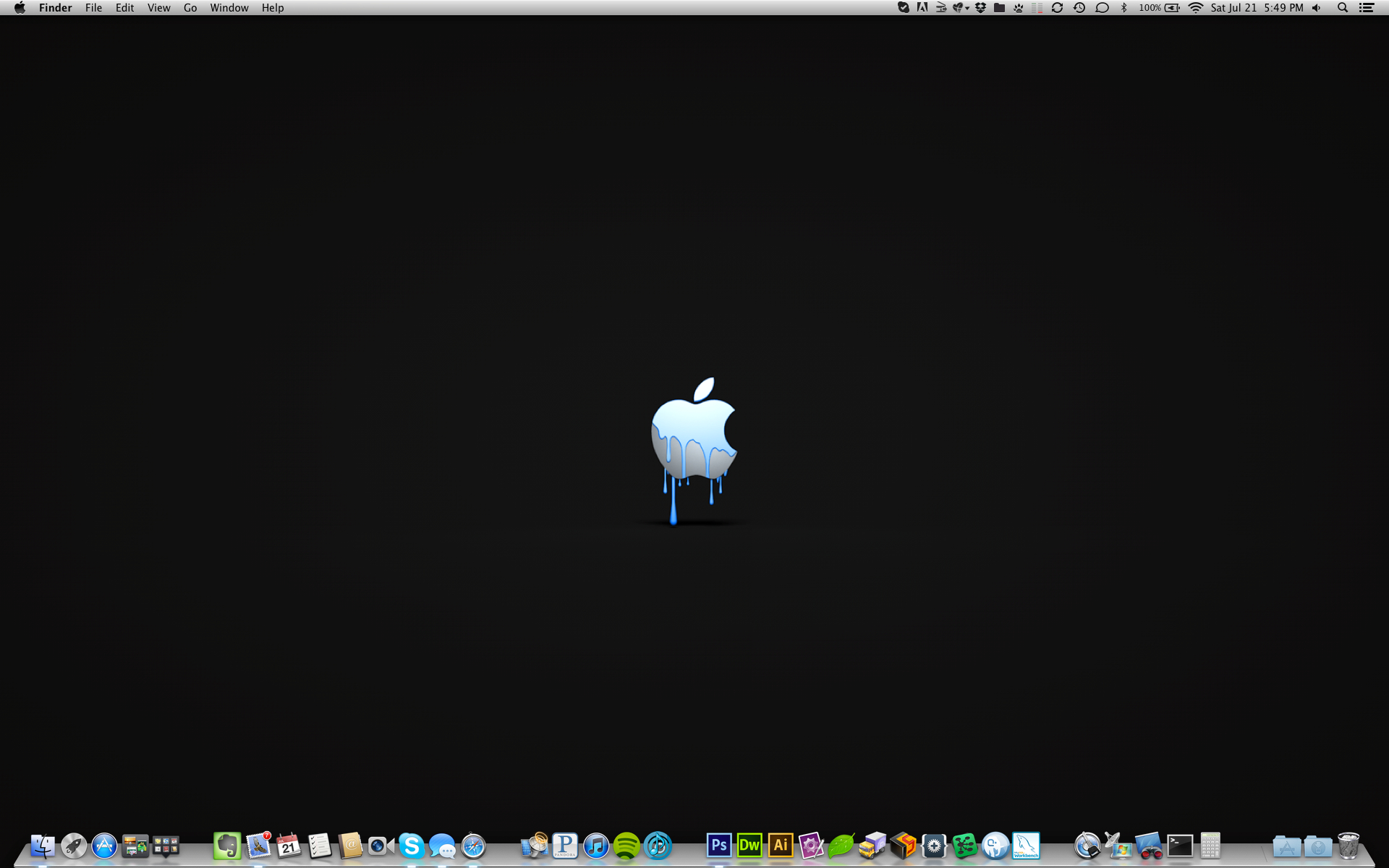The height and width of the screenshot is (868, 1389).
Task: Open the Applications folder stack in Dock
Action: (1287, 845)
